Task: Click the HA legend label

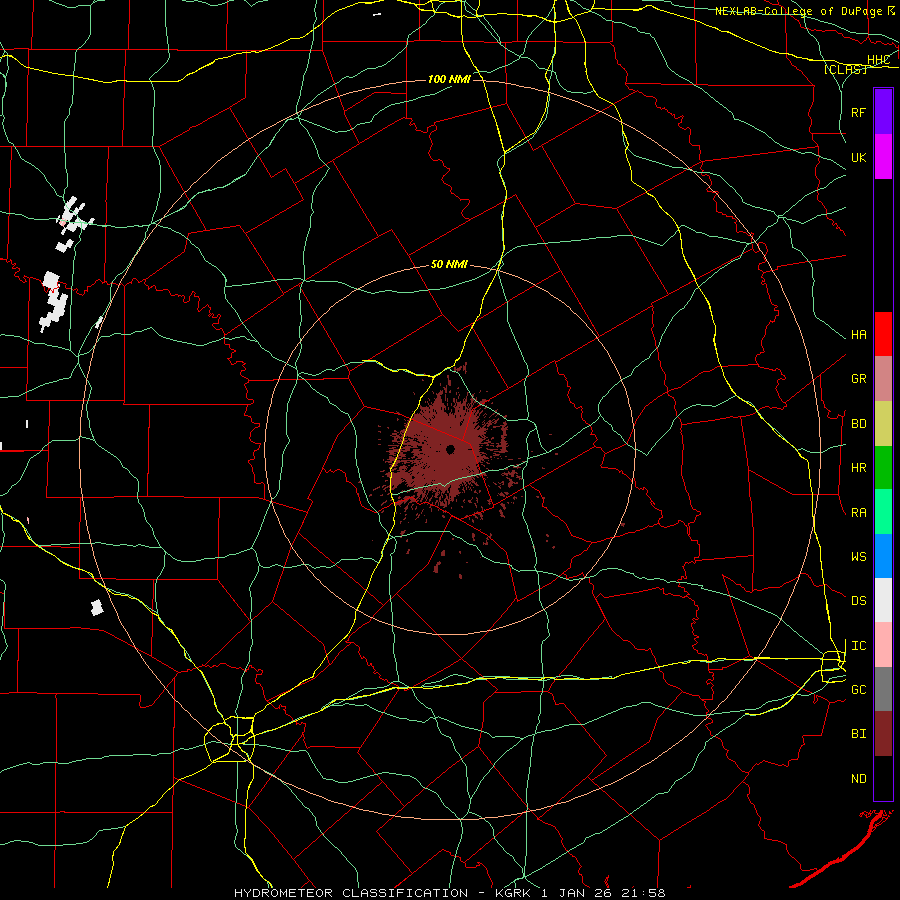Action: pos(858,335)
